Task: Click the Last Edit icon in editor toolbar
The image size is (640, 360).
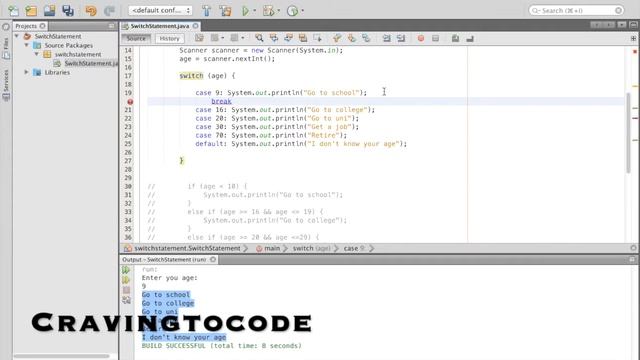Action: click(199, 38)
